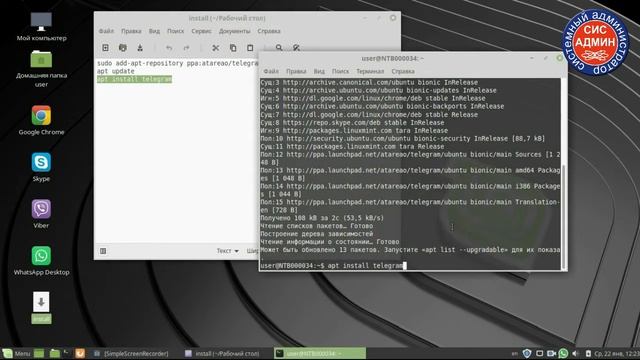Open the file manager launcher on taskbar
This screenshot has width=640, height=360.
[x=54, y=353]
